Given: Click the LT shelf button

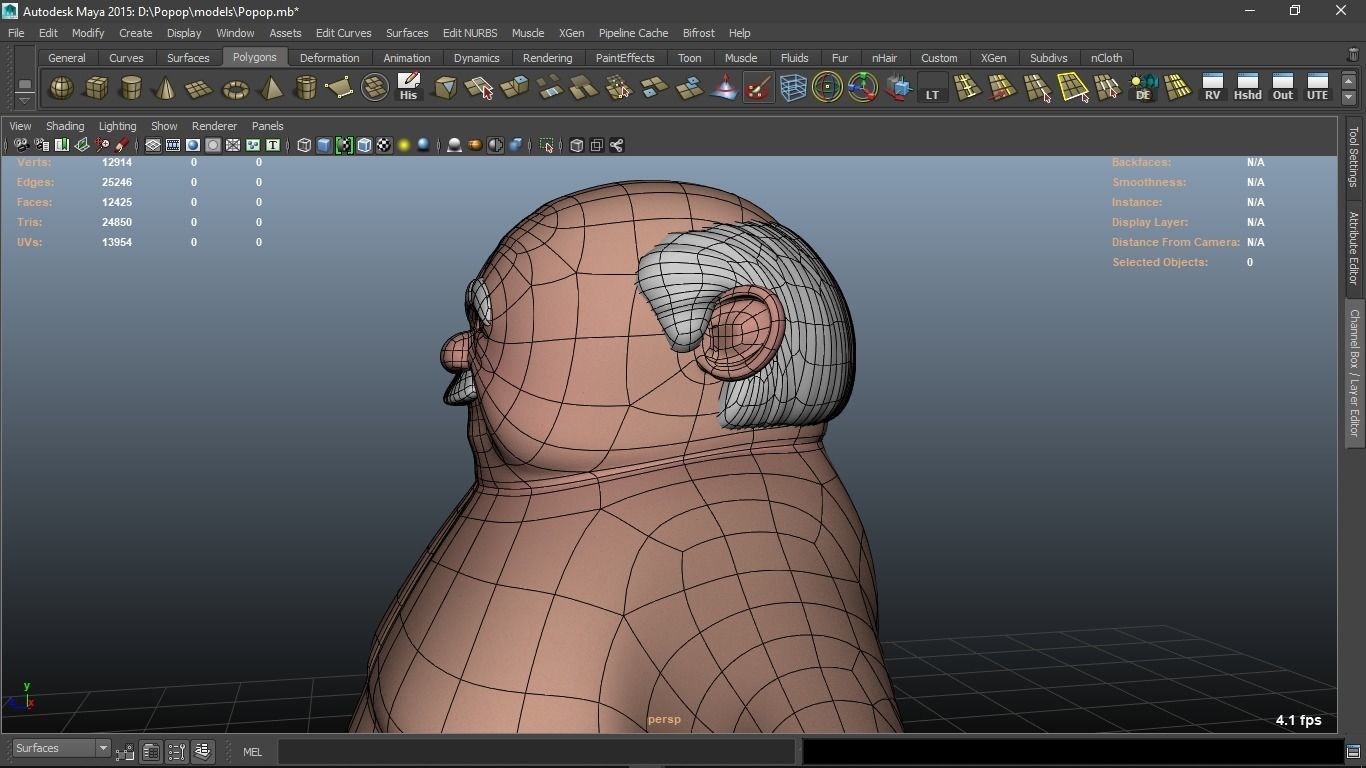Looking at the screenshot, I should (x=932, y=88).
